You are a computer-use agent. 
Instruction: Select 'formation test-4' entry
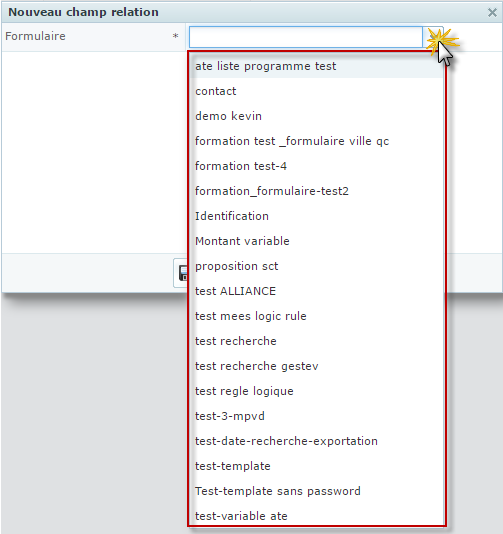(x=316, y=166)
